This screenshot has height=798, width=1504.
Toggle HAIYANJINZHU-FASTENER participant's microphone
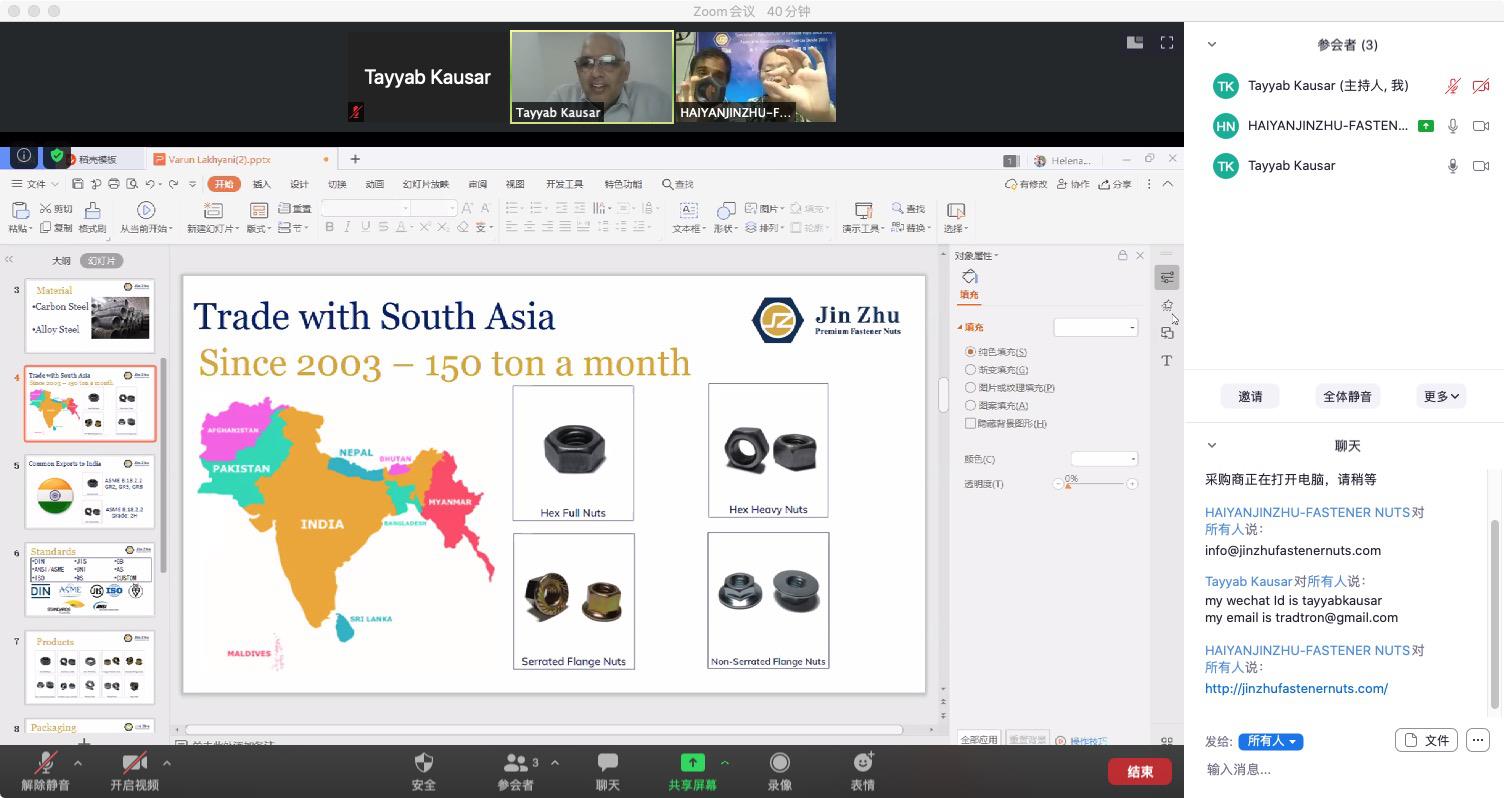point(1453,126)
